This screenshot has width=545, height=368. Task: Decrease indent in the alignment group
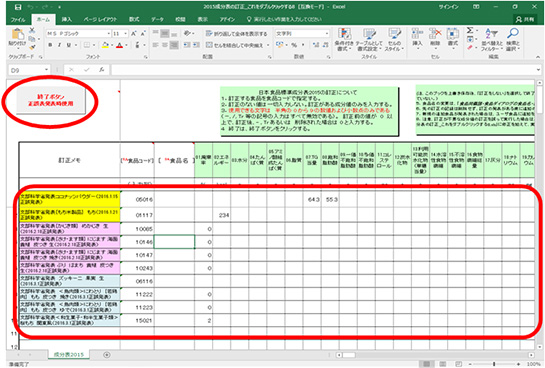click(187, 45)
